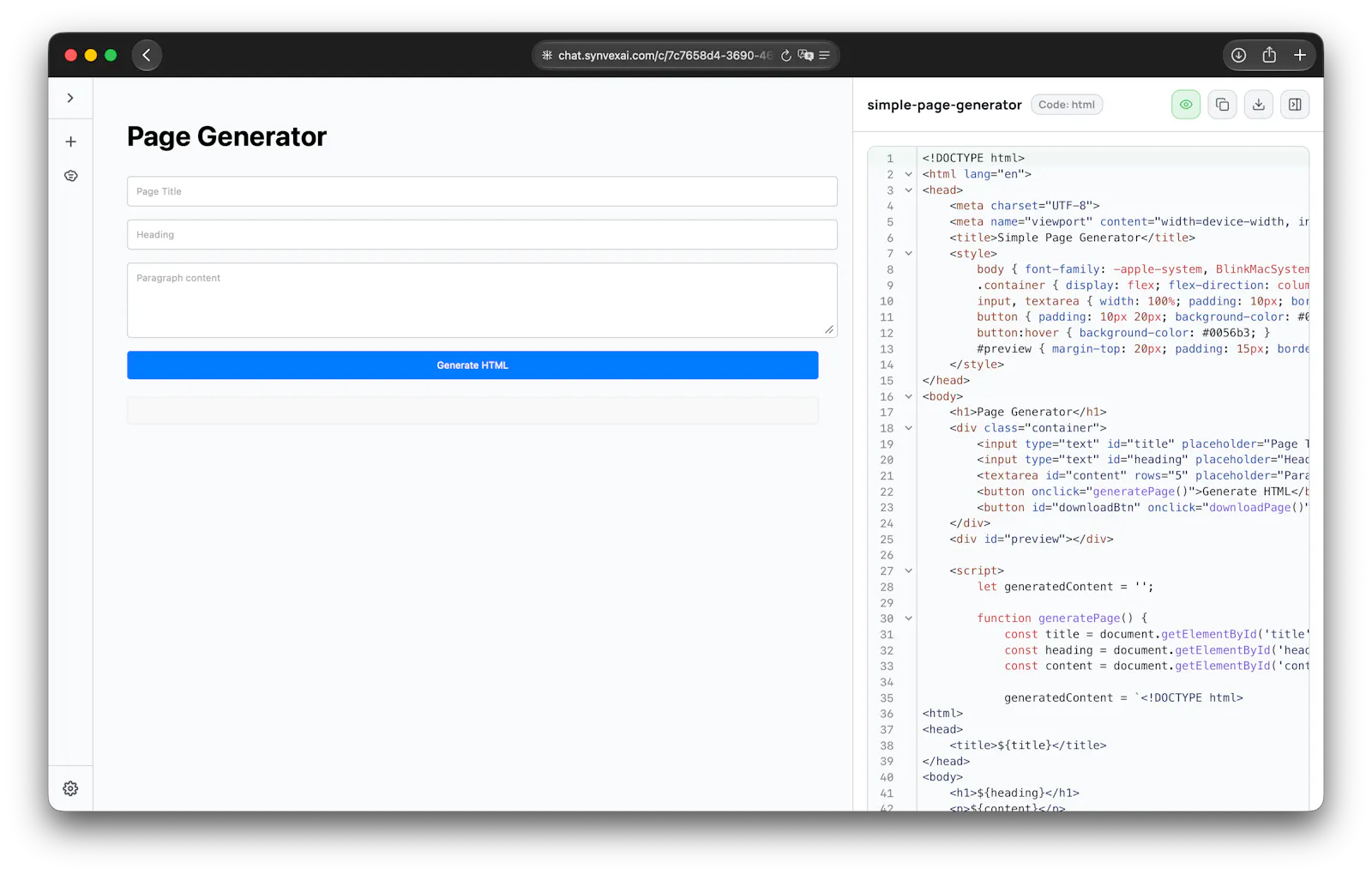Image resolution: width=1372 pixels, height=875 pixels.
Task: Open the translate icon in address bar
Action: pos(805,56)
